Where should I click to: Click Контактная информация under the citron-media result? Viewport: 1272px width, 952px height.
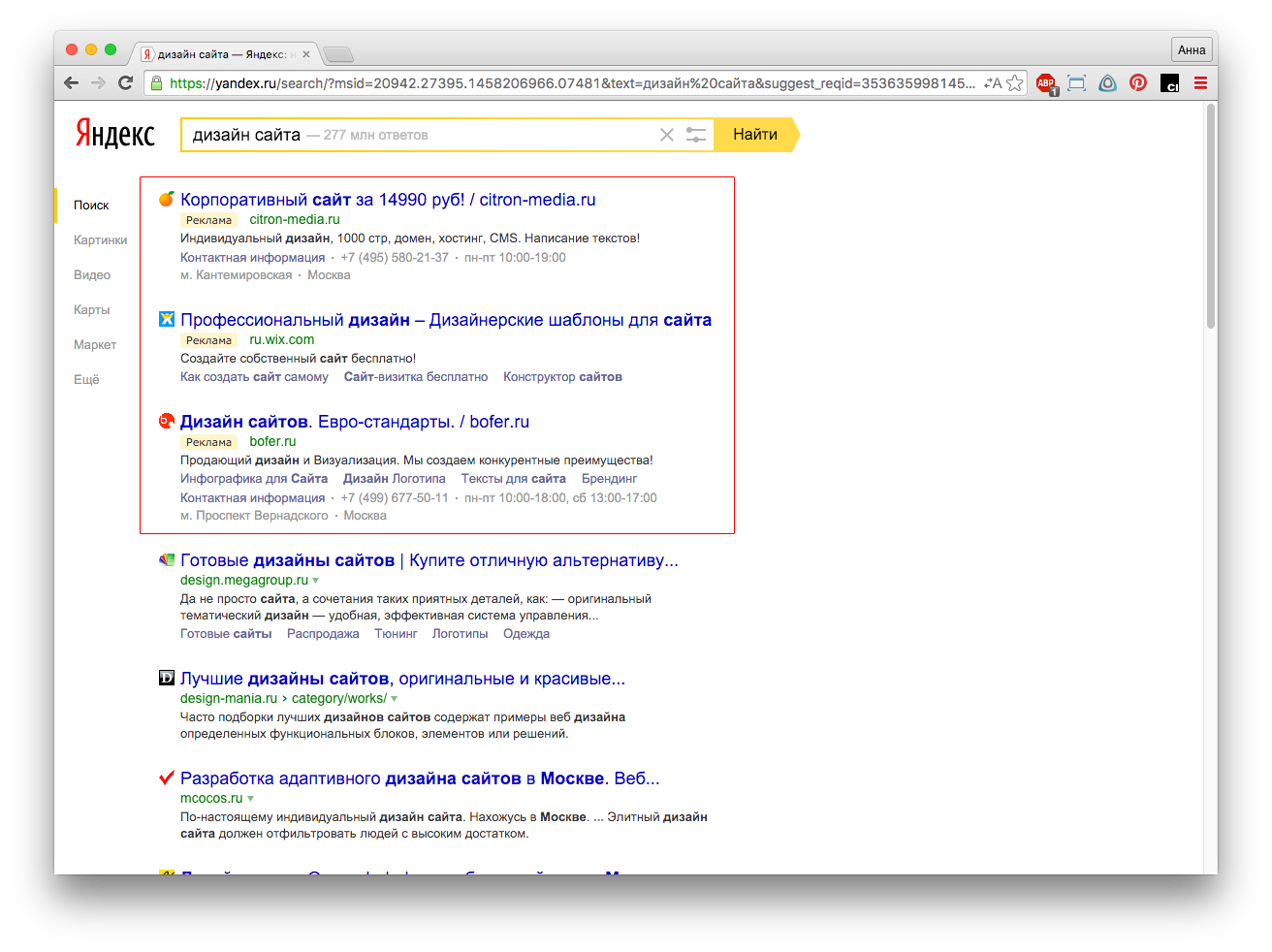click(253, 258)
